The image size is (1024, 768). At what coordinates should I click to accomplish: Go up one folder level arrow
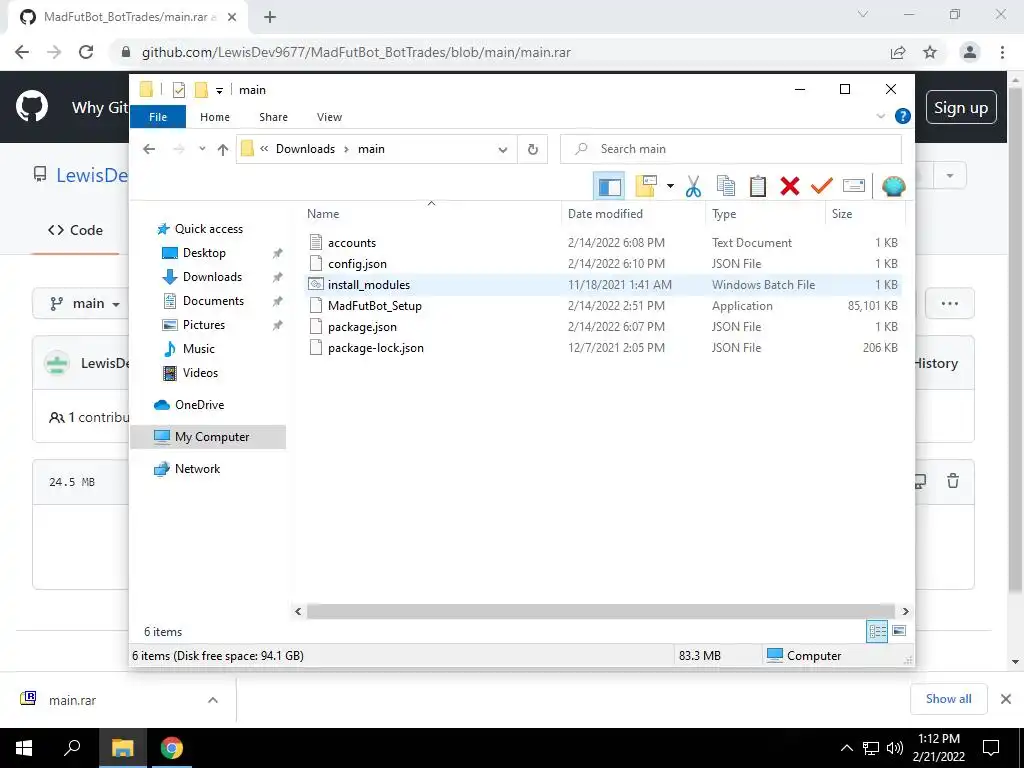click(223, 150)
